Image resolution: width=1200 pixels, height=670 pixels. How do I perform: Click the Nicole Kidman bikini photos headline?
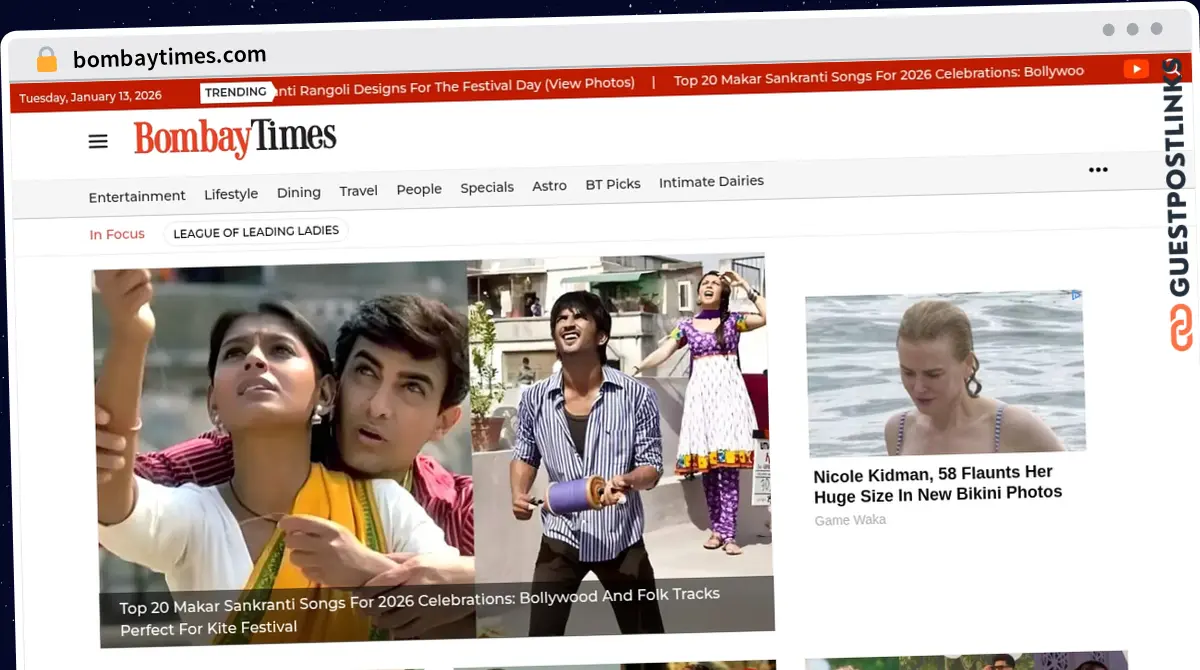click(x=938, y=484)
